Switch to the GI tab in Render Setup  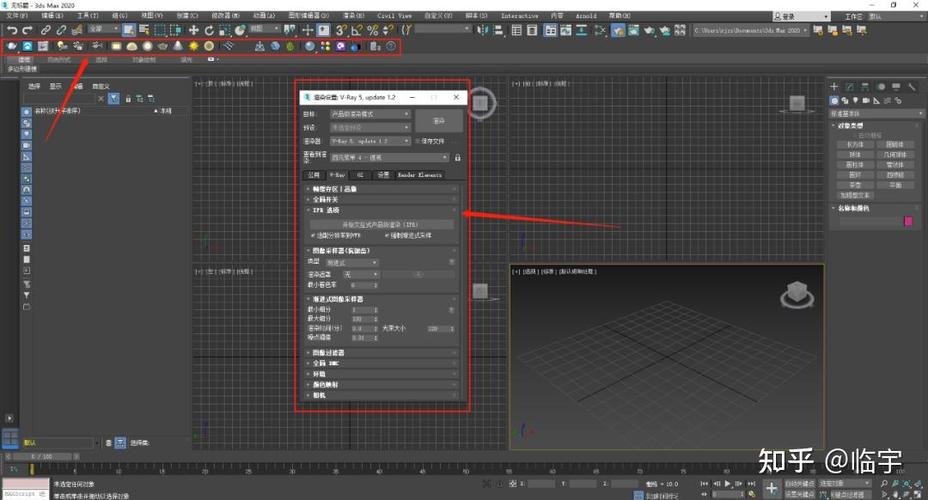click(360, 175)
